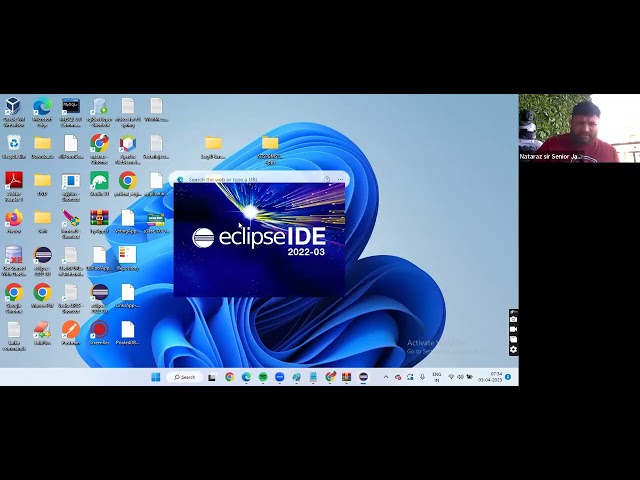Switch to Eclipse IDE in the taskbar
The image size is (640, 480).
click(363, 377)
